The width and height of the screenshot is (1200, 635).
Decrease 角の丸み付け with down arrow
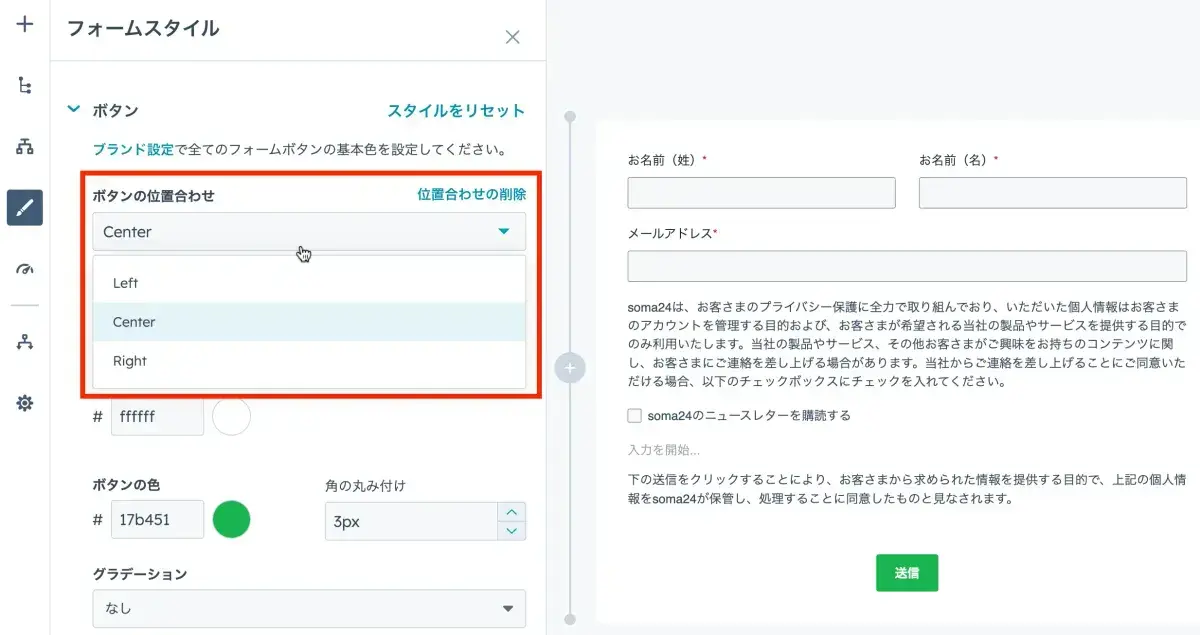[x=512, y=531]
